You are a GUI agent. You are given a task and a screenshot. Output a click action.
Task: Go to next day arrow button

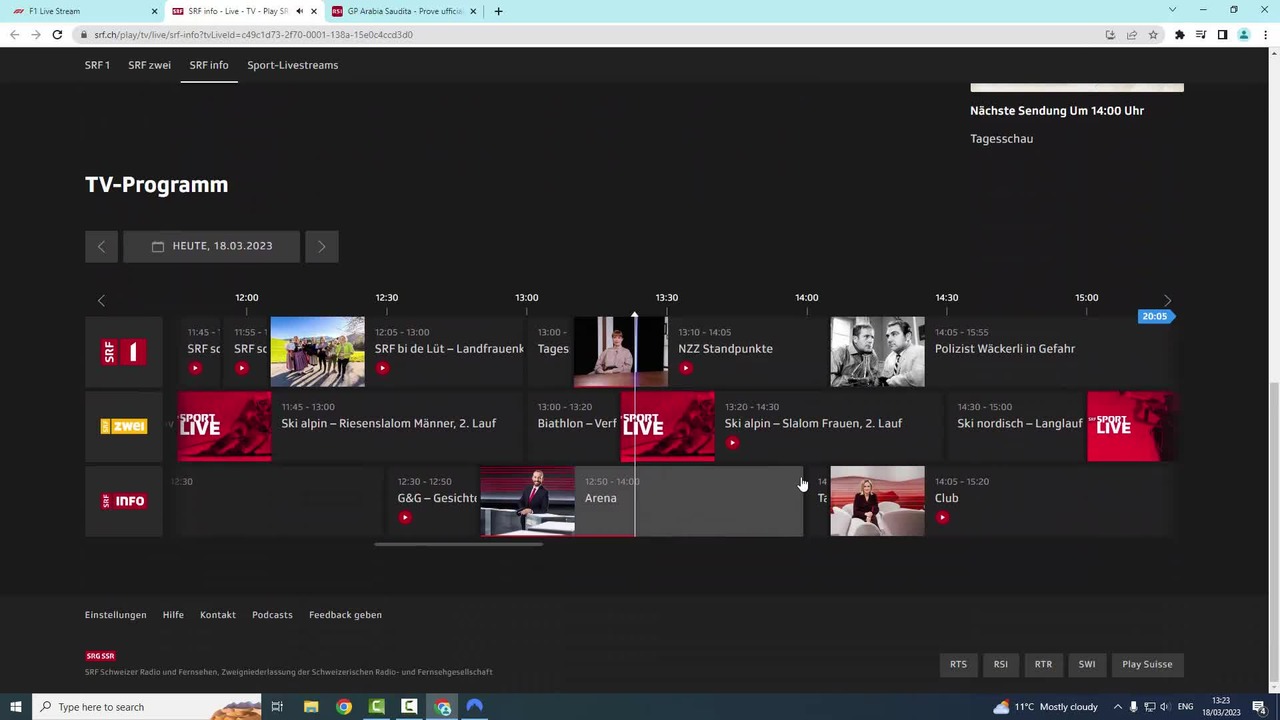point(321,246)
